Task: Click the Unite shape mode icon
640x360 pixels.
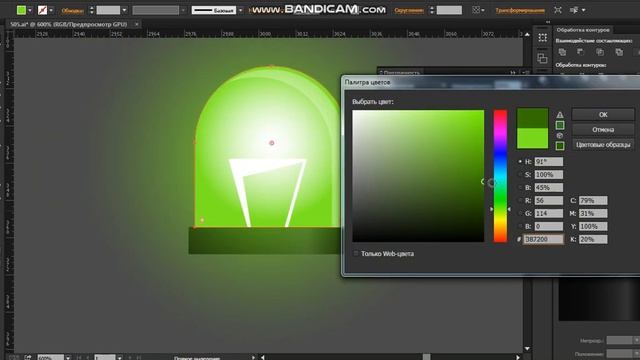Action: (x=562, y=52)
